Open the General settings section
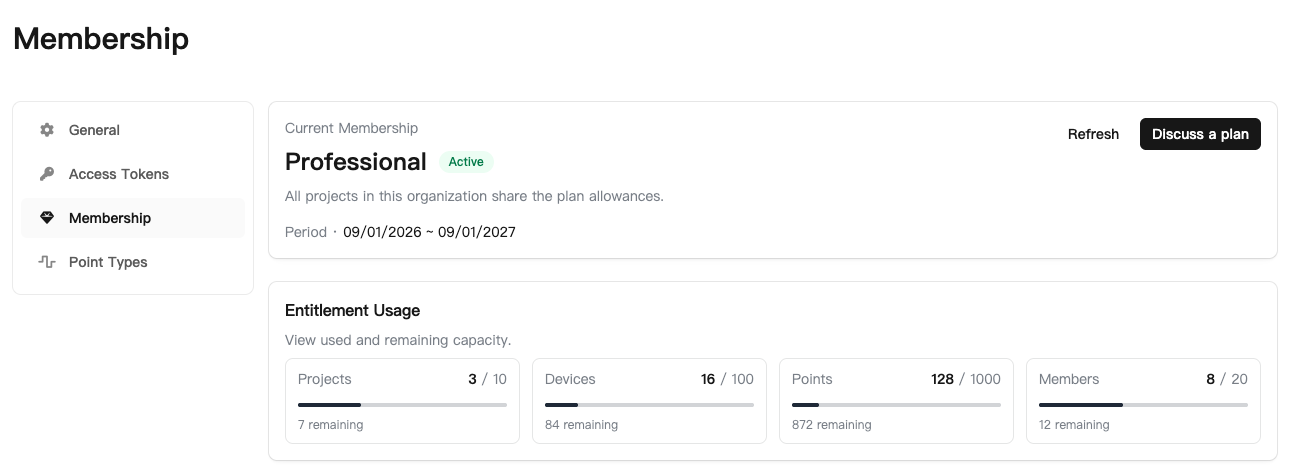 [x=133, y=130]
